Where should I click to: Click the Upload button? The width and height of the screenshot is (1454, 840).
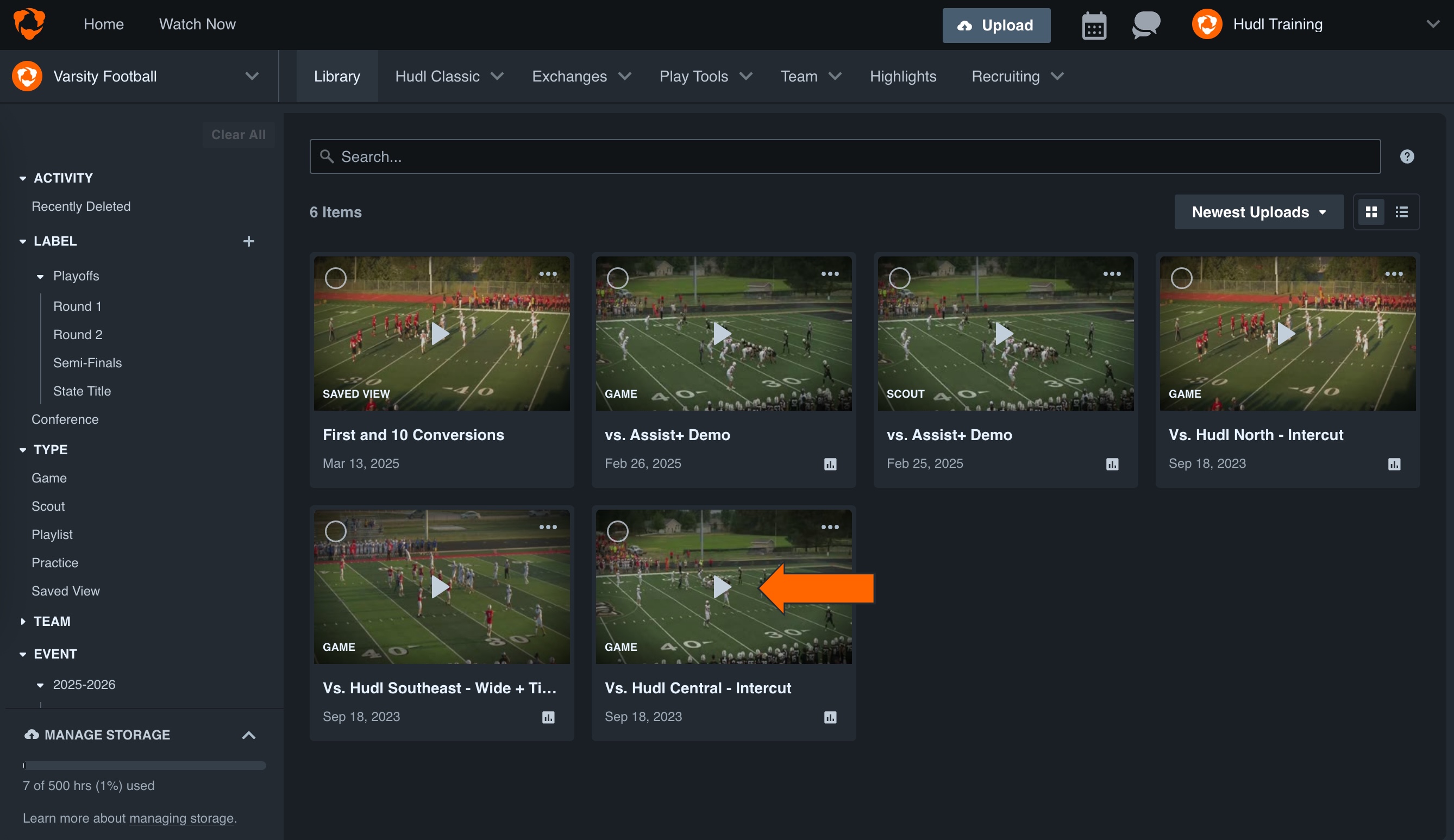996,25
